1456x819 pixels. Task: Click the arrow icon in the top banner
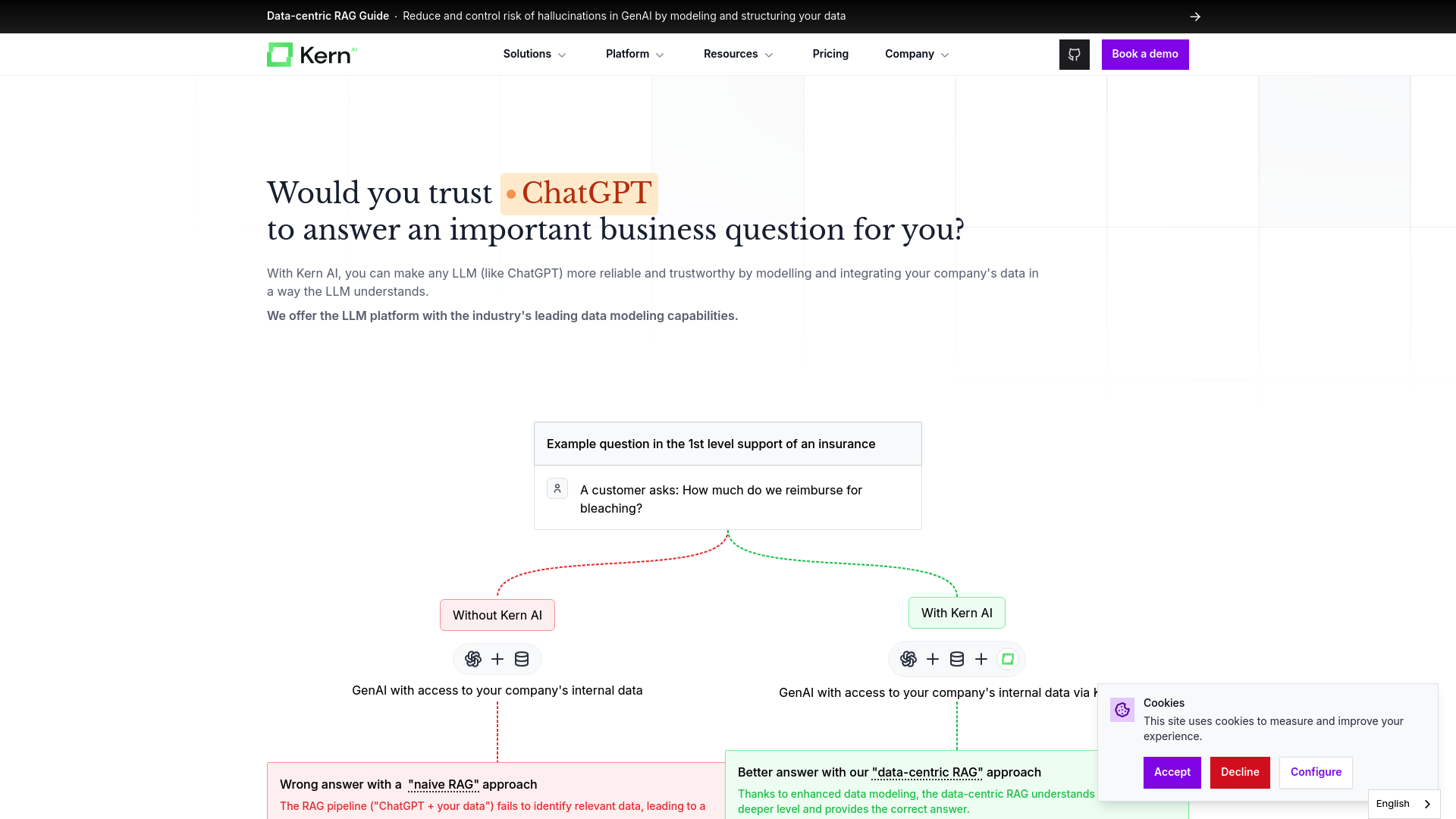(x=1194, y=16)
